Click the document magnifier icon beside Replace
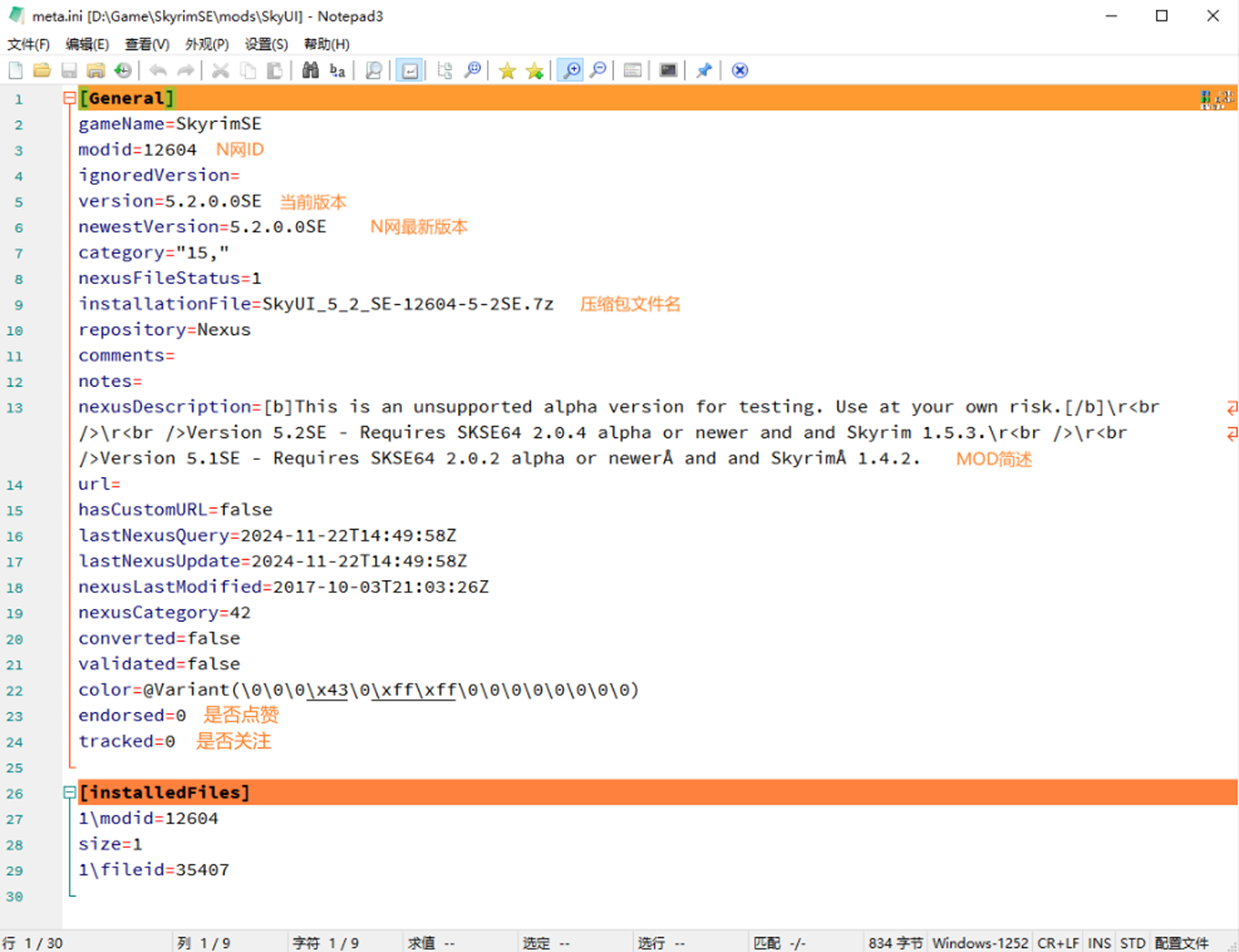The height and width of the screenshot is (952, 1239). tap(373, 70)
